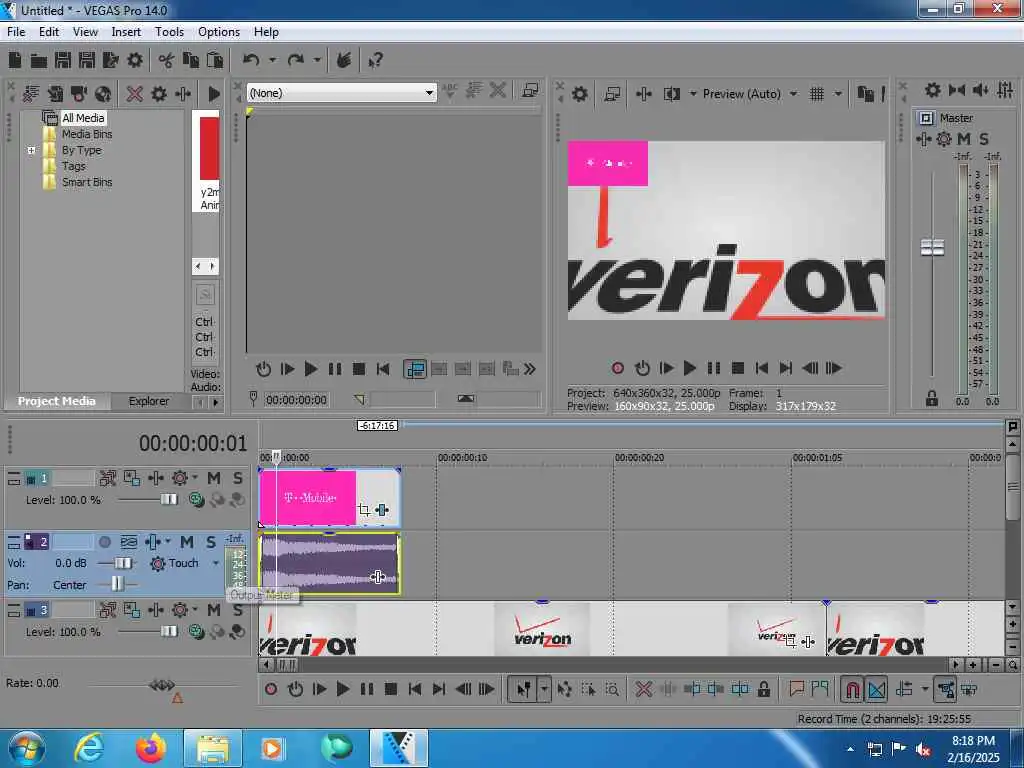Click Get Media from Web globe icon

[103, 93]
